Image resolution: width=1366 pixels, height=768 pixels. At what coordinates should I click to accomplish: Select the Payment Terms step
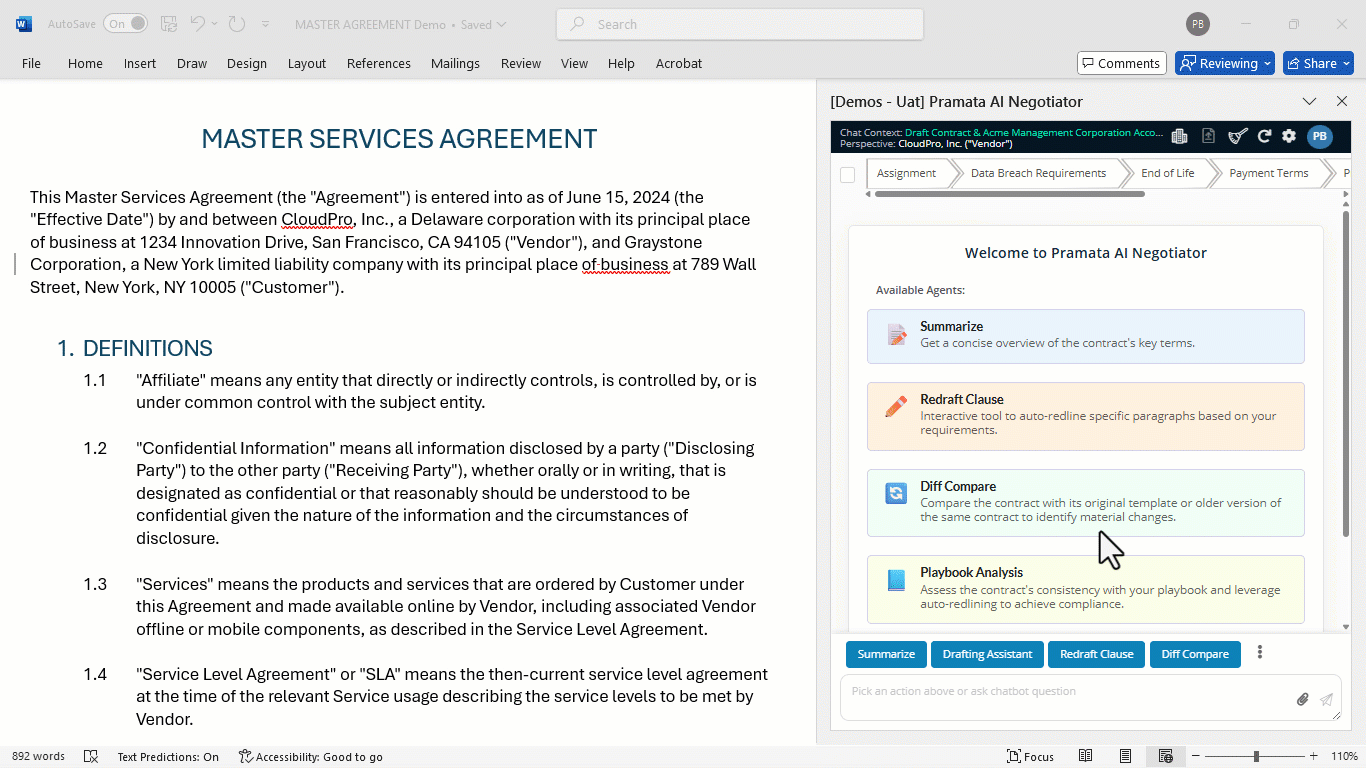pos(1268,174)
